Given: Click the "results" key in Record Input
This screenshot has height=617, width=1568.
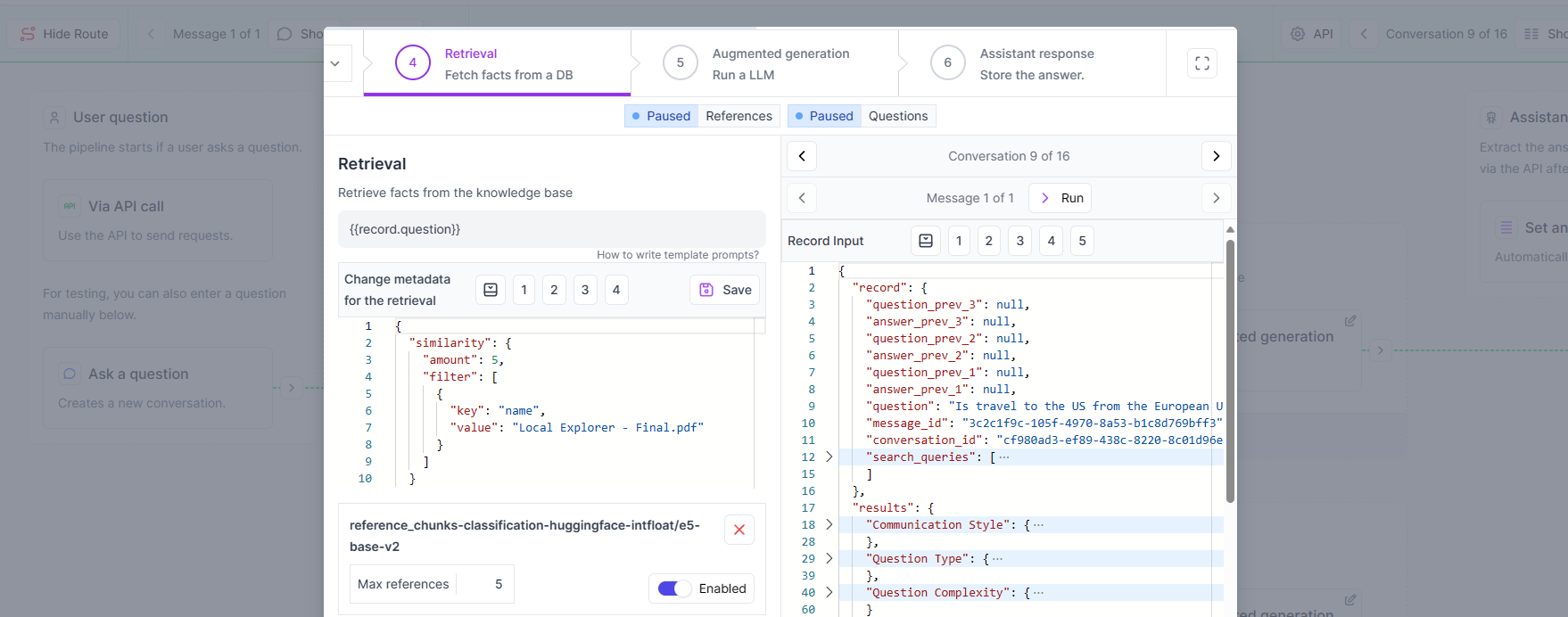Looking at the screenshot, I should [883, 507].
